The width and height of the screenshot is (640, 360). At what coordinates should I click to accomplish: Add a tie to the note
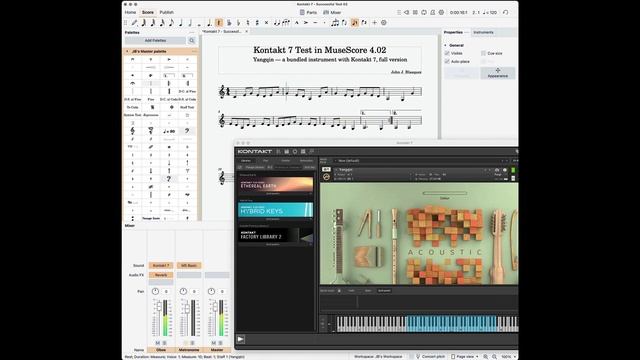[277, 23]
